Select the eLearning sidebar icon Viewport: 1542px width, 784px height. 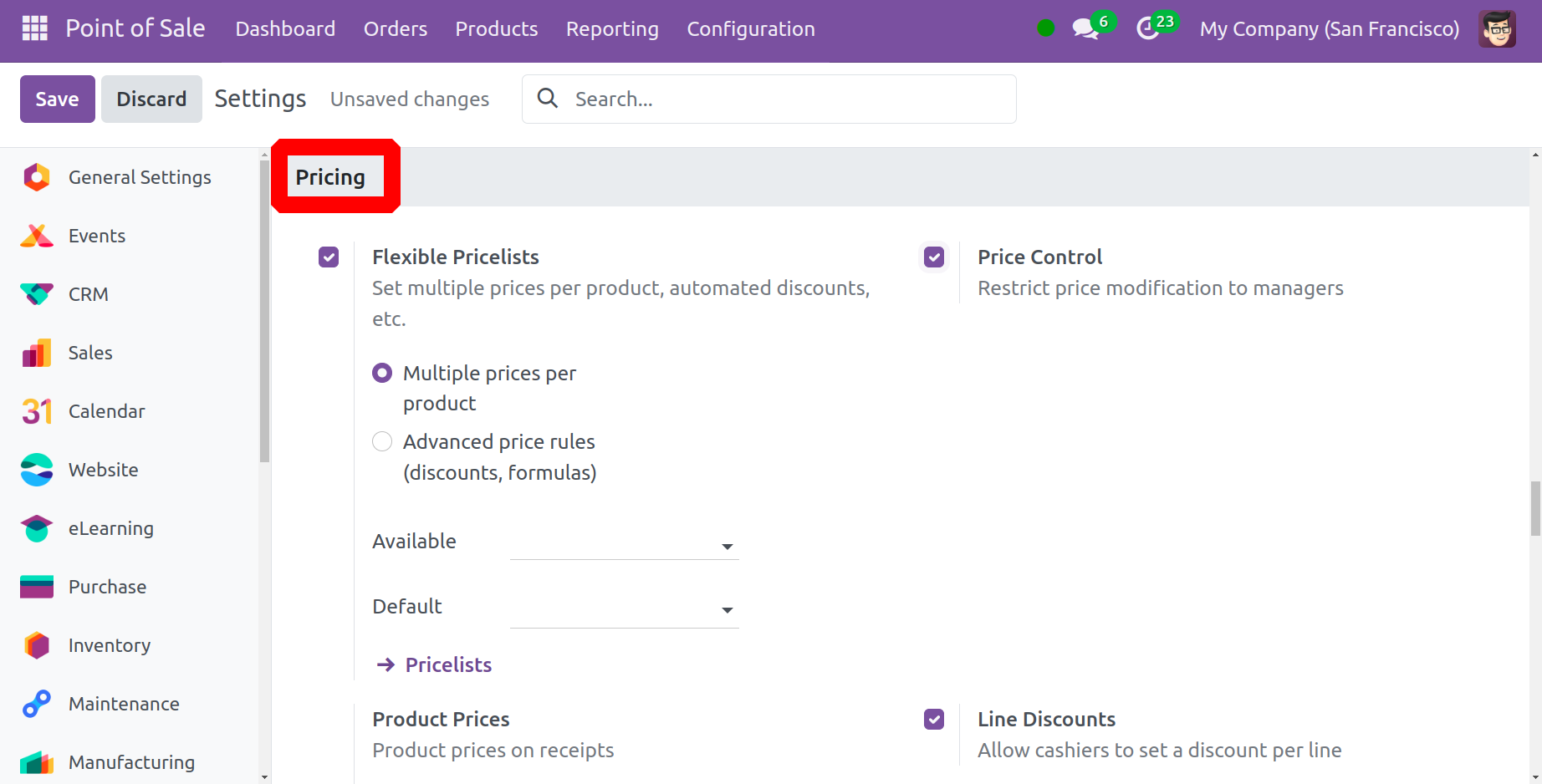[x=37, y=528]
